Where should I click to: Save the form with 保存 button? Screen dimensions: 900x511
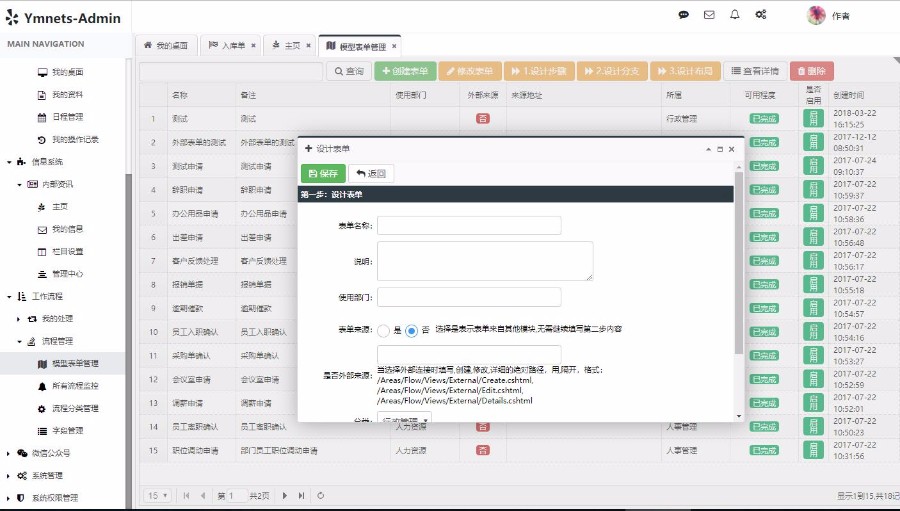[323, 173]
